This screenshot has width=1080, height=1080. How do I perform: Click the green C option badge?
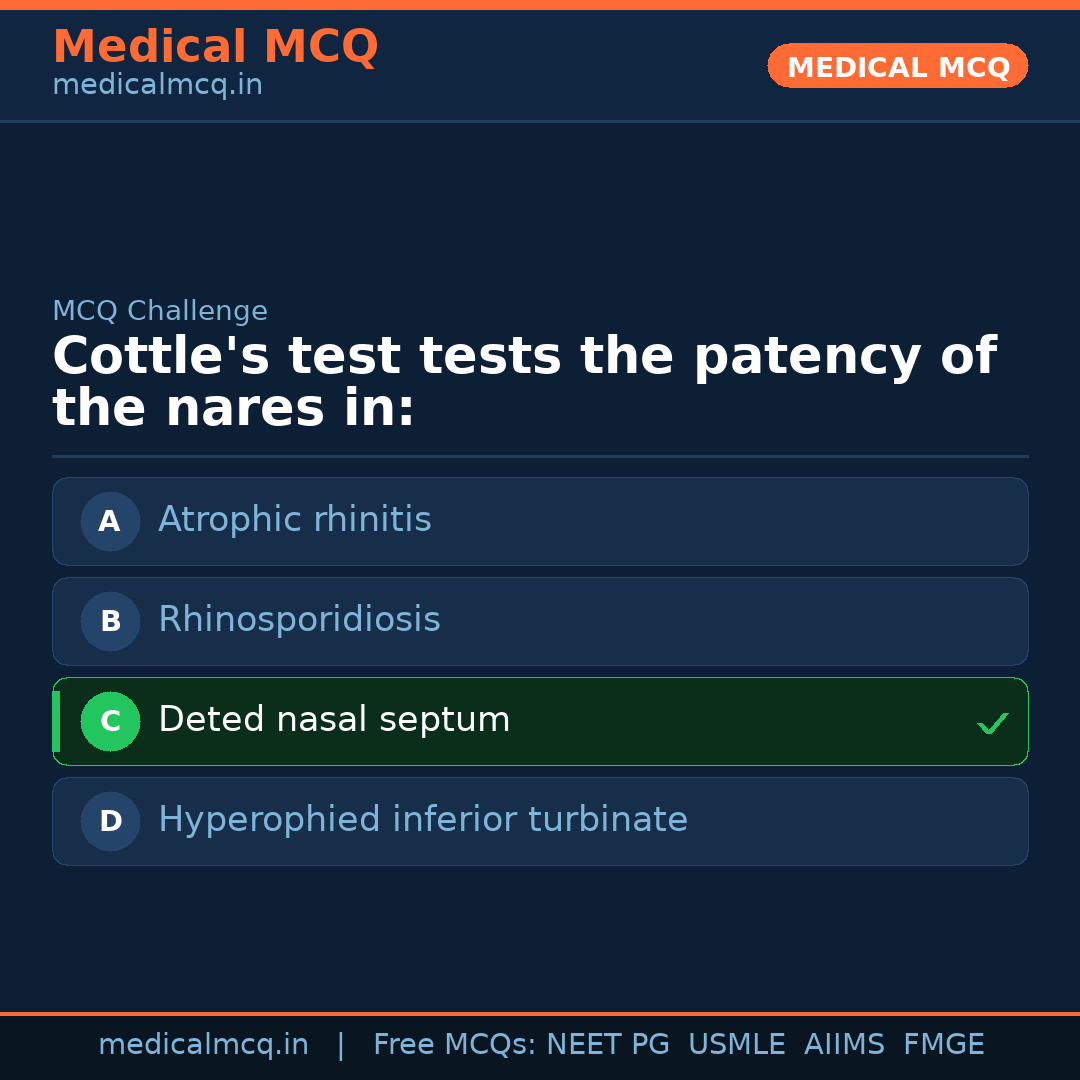tap(110, 721)
